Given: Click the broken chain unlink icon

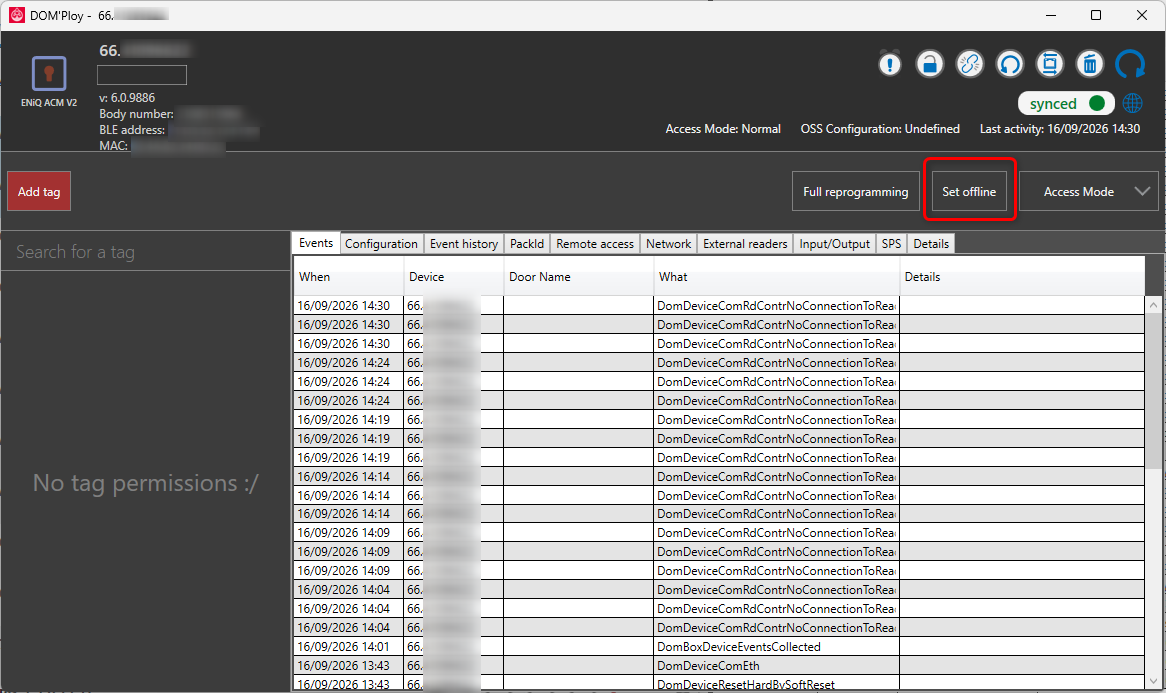Looking at the screenshot, I should pos(970,65).
